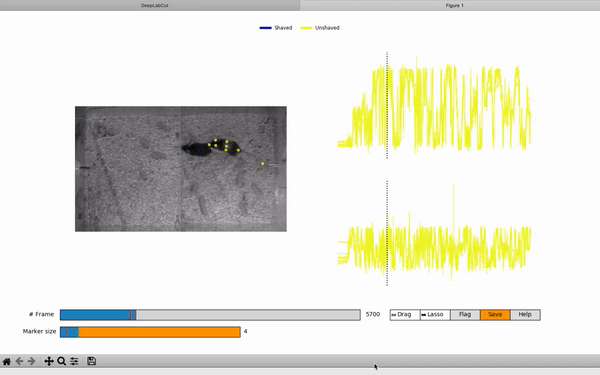This screenshot has height=375, width=600.
Task: Click the Home reset view icon
Action: (7, 361)
